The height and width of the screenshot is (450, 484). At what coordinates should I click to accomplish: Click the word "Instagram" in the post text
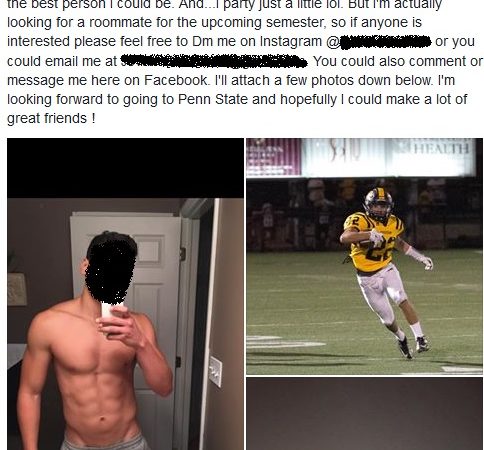(291, 42)
